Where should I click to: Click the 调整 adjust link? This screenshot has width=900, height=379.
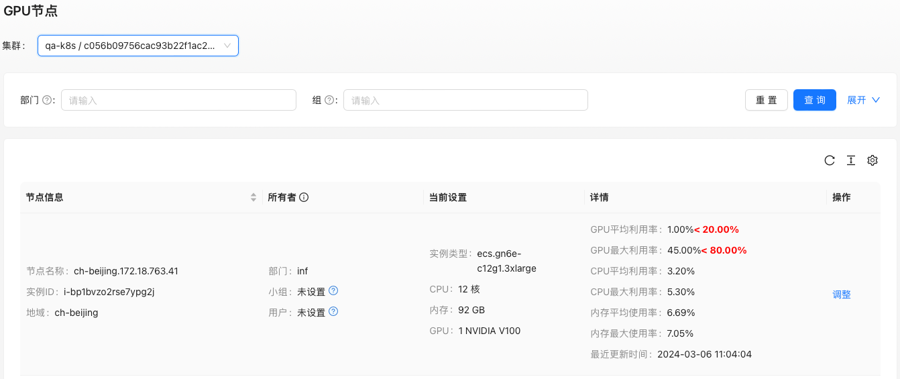pos(841,295)
